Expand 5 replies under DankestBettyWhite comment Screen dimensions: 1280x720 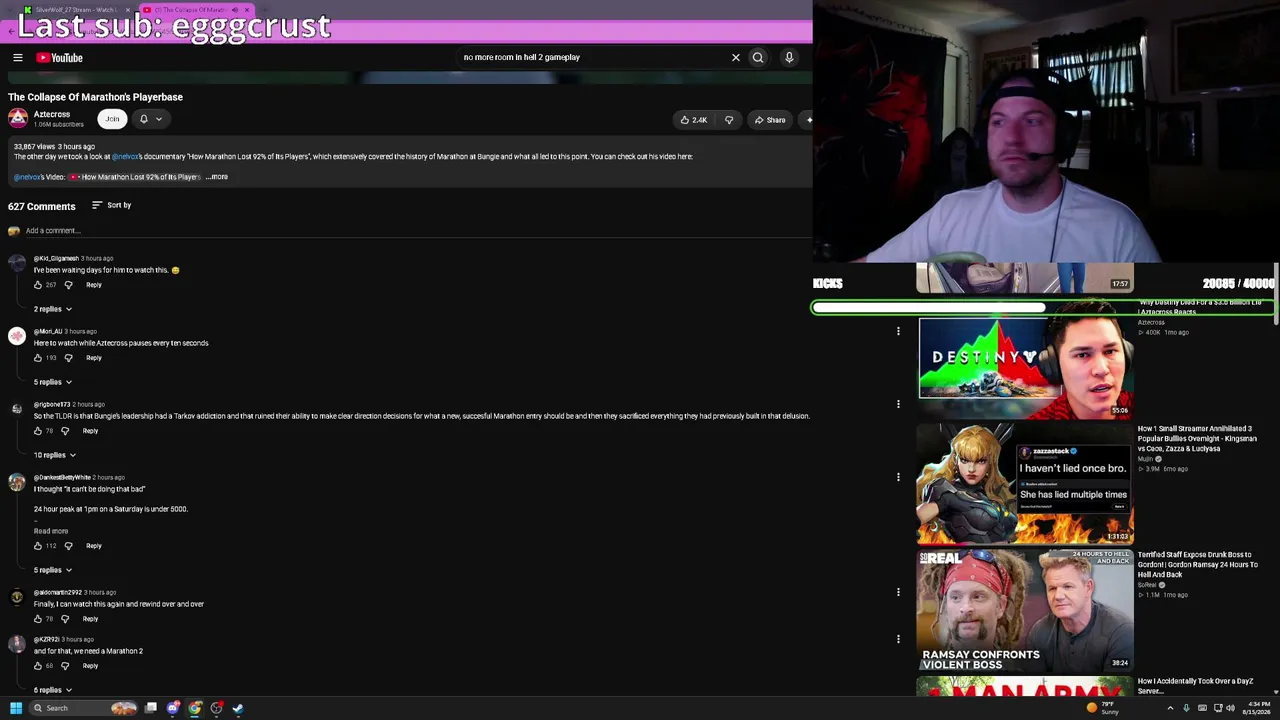(53, 570)
